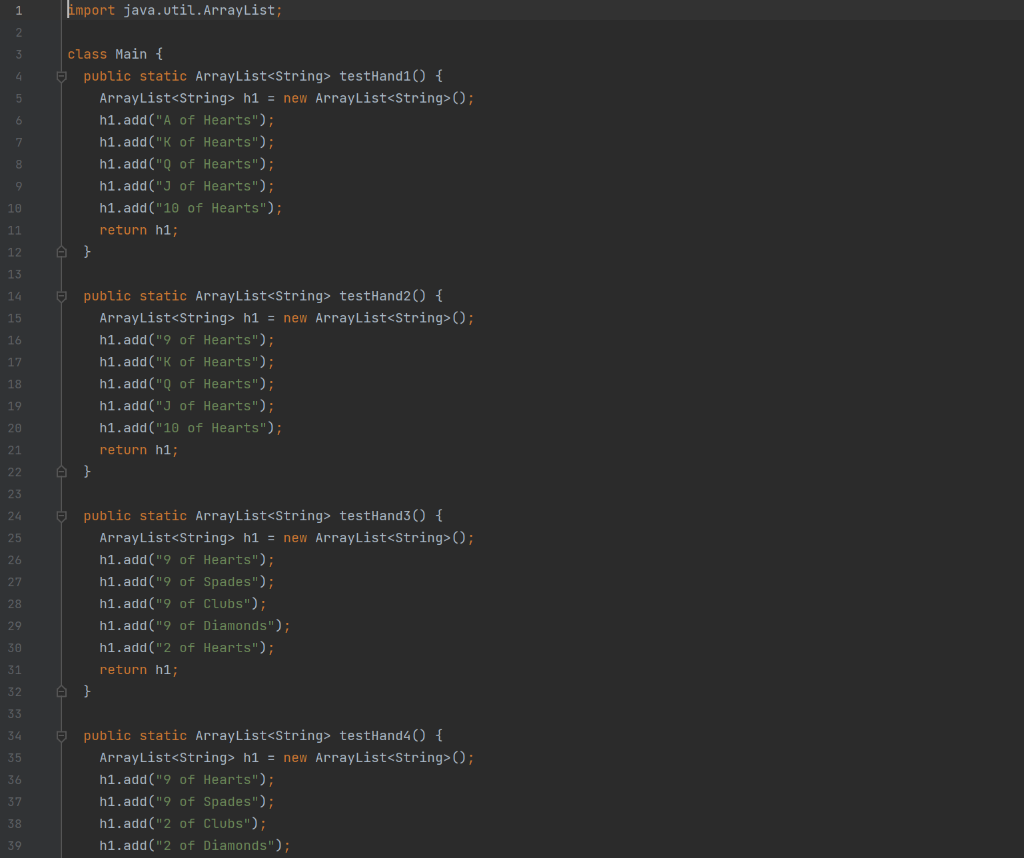Click line number 39 in gutter

pos(14,846)
